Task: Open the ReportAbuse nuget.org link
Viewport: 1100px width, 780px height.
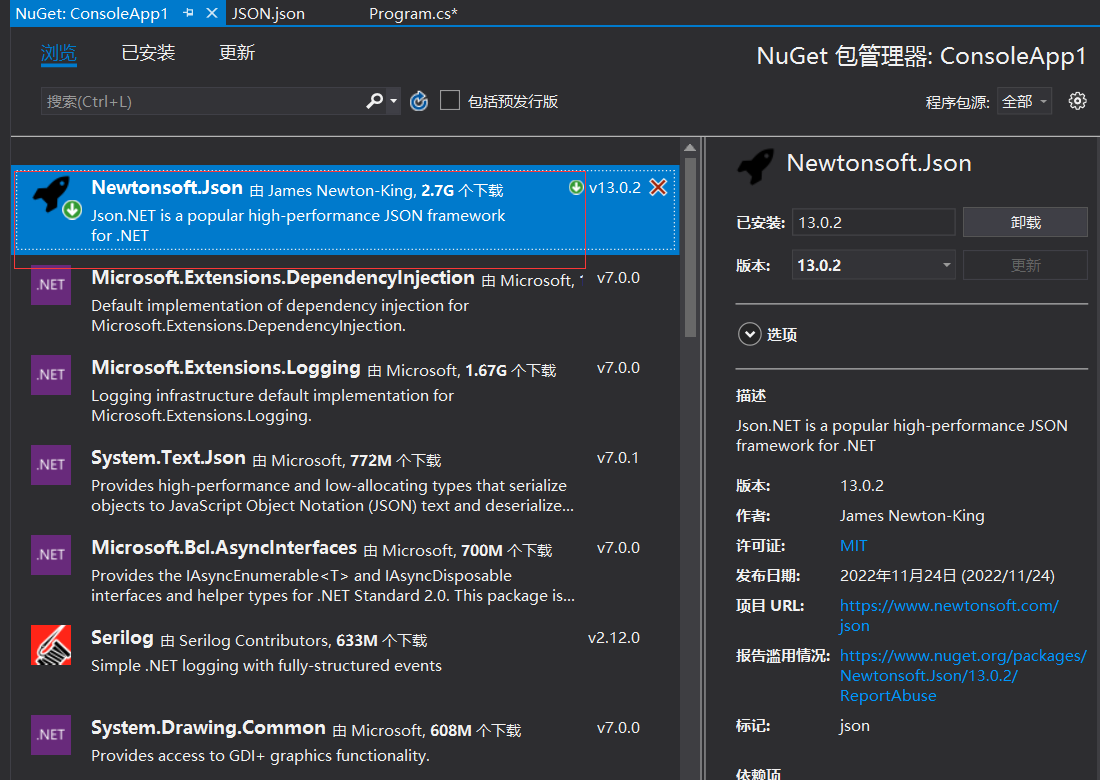Action: (x=963, y=675)
